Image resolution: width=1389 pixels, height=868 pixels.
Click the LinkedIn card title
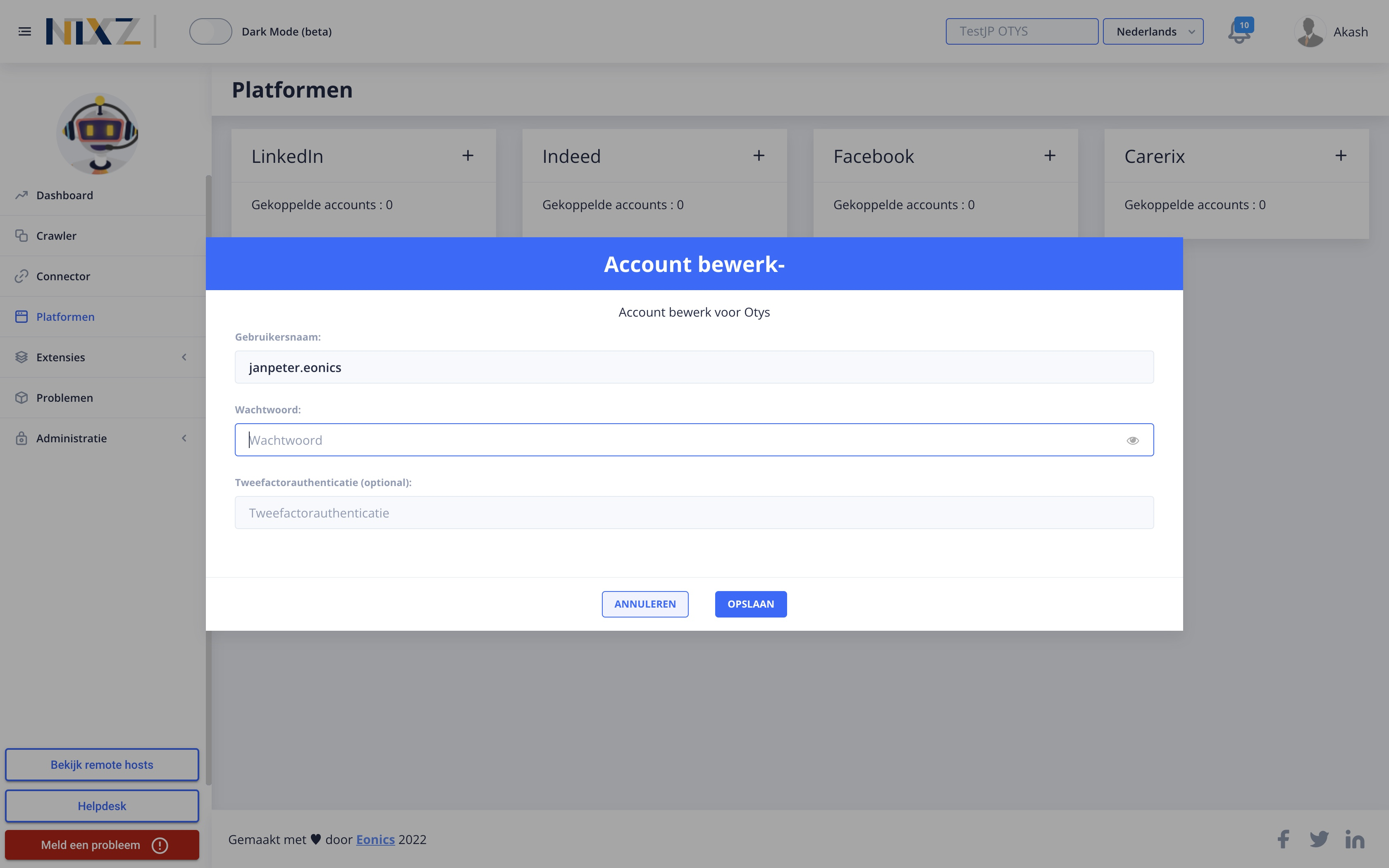(x=288, y=156)
